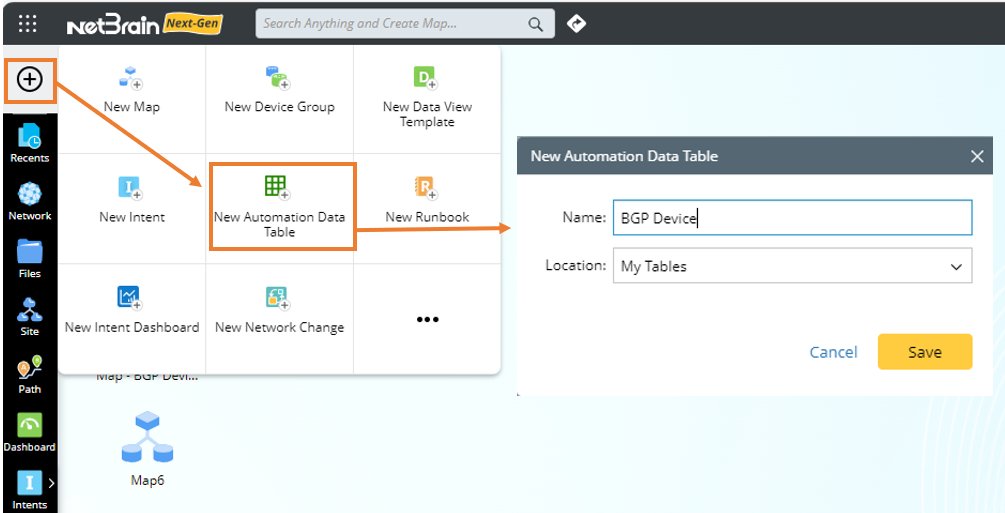Click the search magnifier icon
The image size is (1005, 513).
tap(536, 24)
